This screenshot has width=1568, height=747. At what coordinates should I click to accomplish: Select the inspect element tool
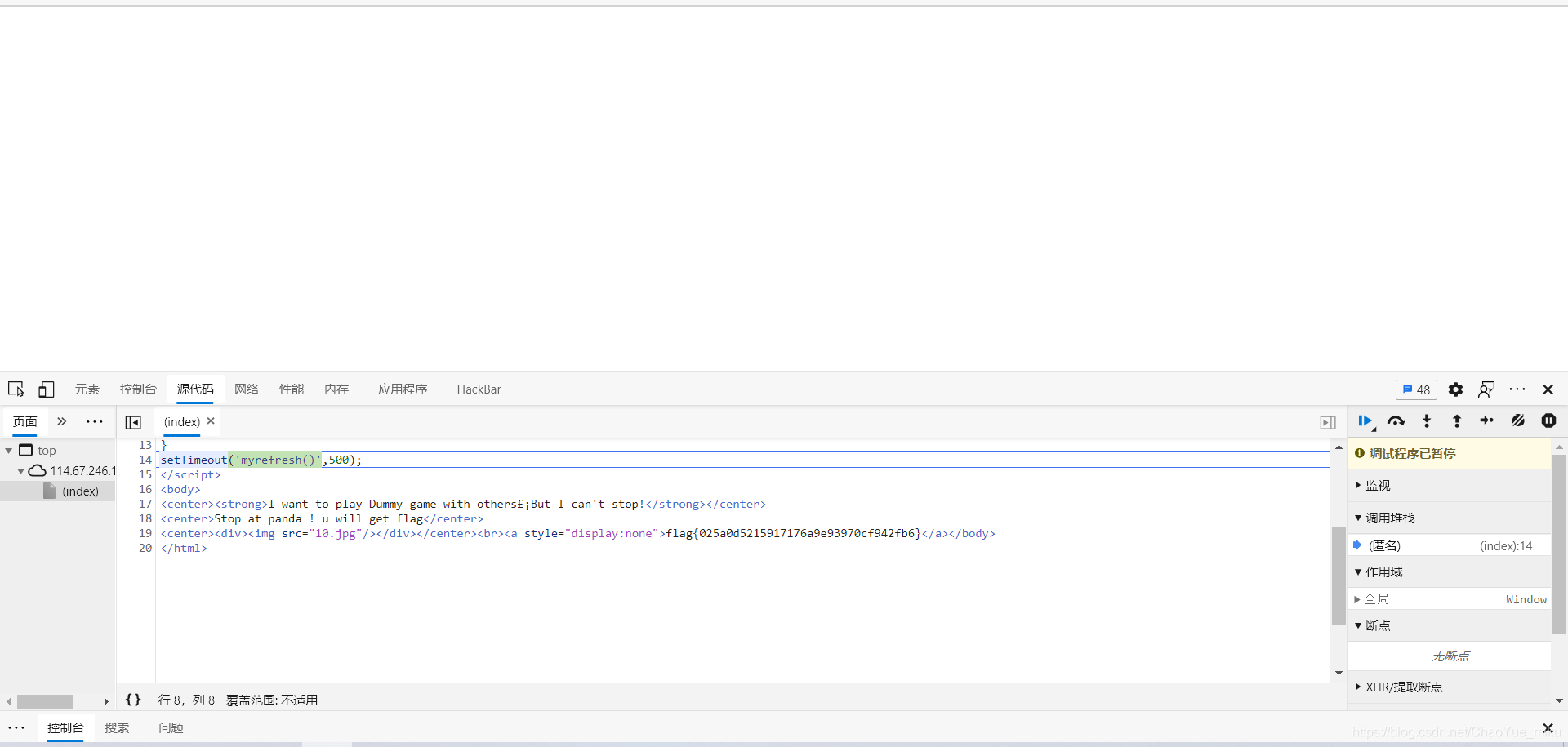coord(16,389)
